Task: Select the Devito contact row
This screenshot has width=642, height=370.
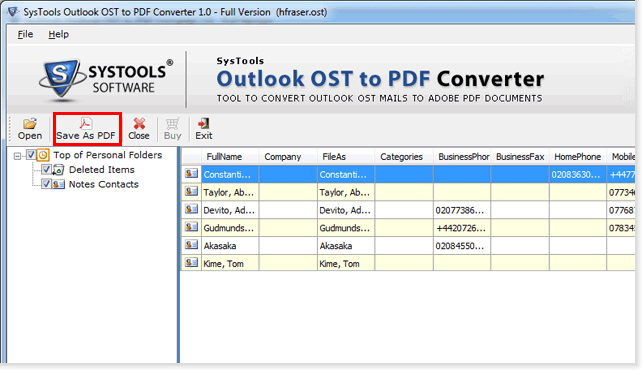Action: click(408, 210)
